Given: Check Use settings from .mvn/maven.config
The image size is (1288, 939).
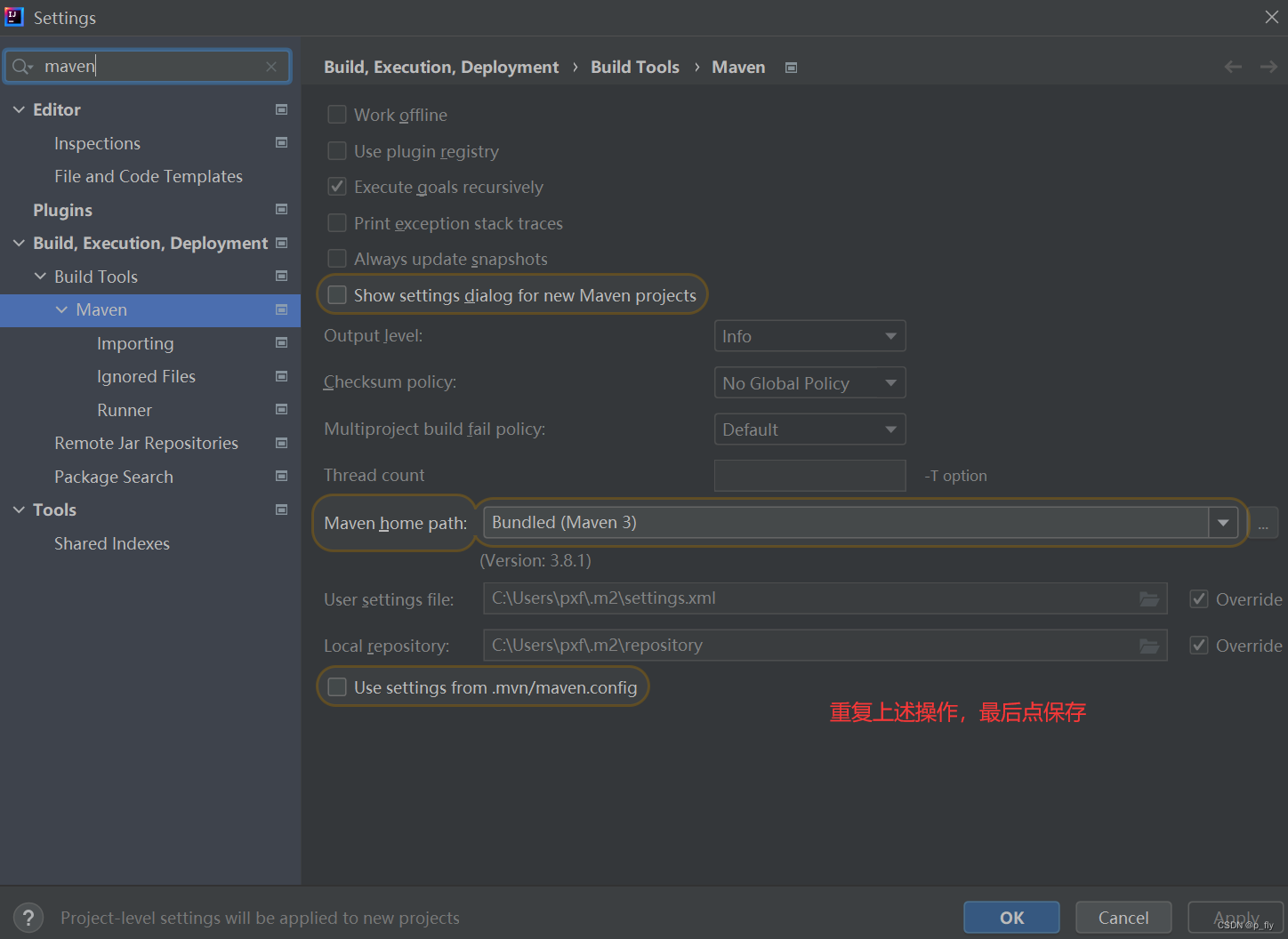Looking at the screenshot, I should pyautogui.click(x=337, y=687).
